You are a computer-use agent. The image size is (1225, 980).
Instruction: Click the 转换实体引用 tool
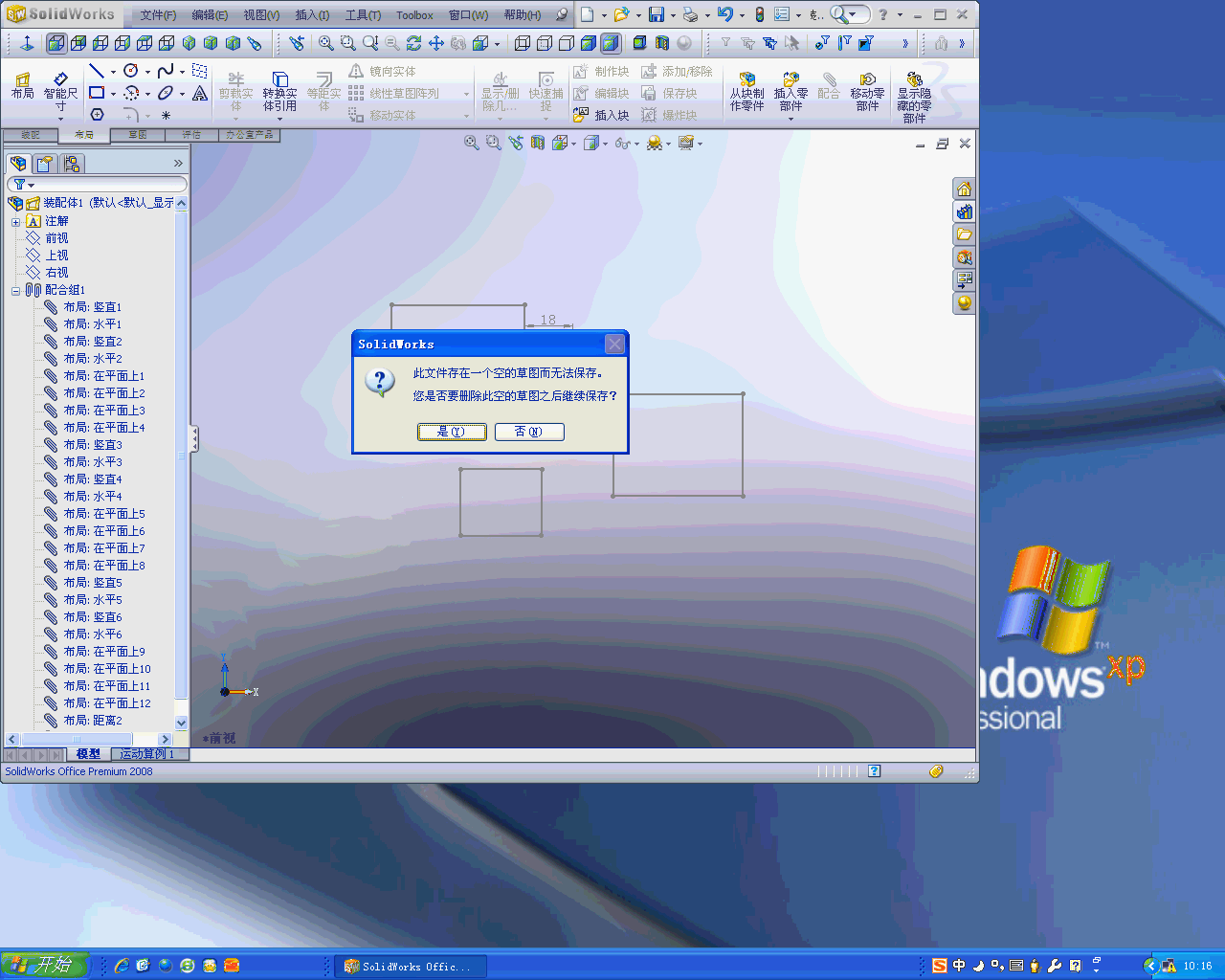(279, 91)
